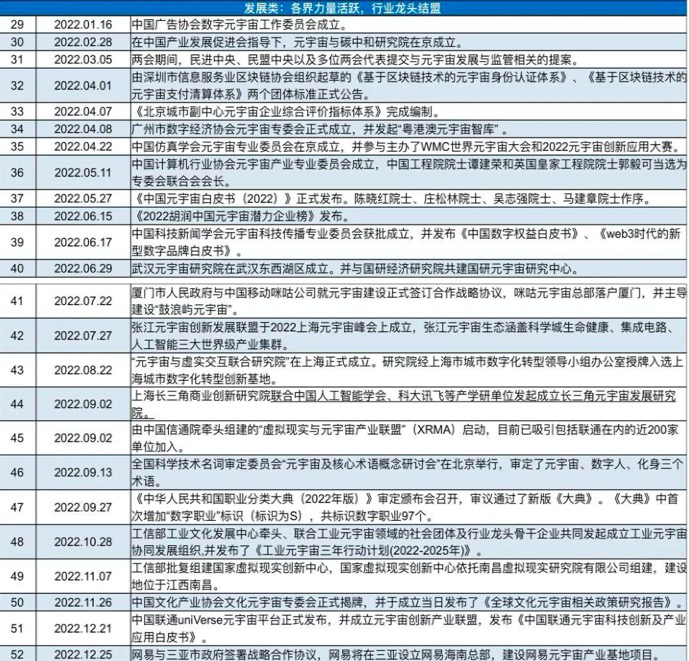Click text about 深圳市信息服务业区块链协会
The image size is (689, 661).
coord(409,85)
